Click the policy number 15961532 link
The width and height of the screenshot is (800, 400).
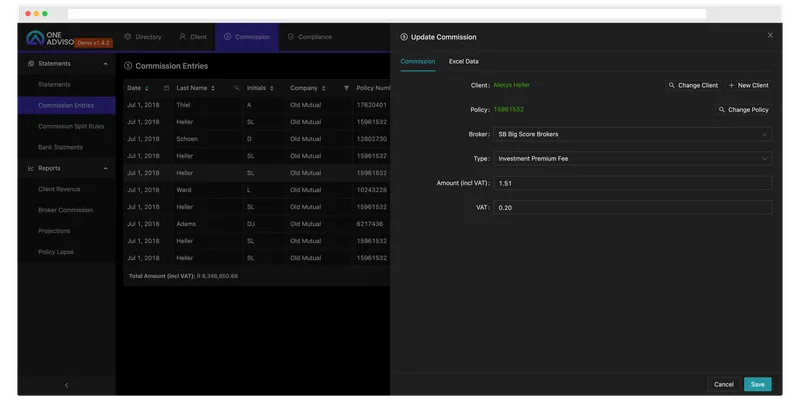(x=508, y=110)
